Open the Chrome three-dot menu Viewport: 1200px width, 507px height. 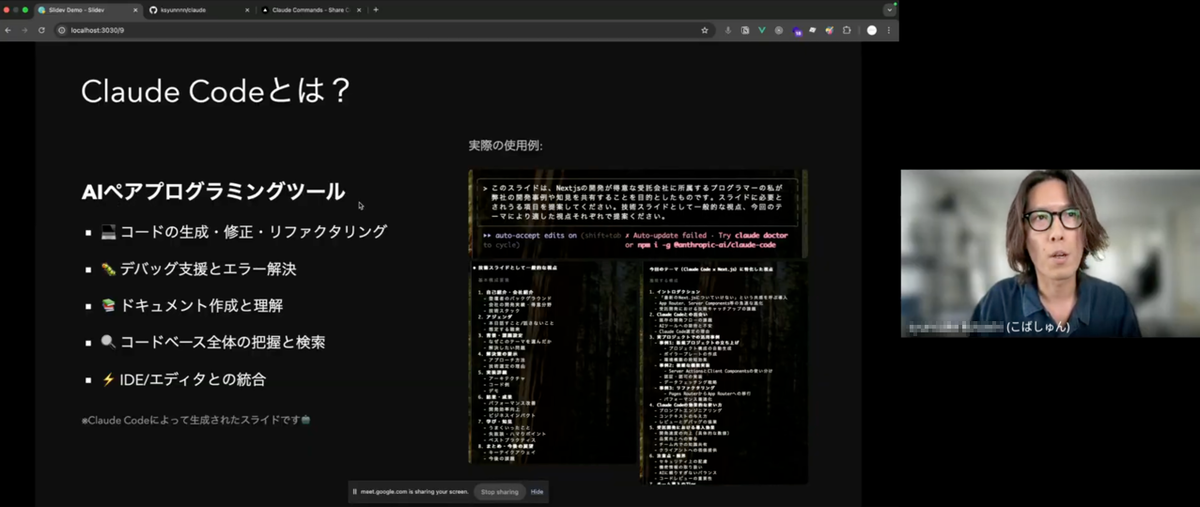pyautogui.click(x=889, y=30)
